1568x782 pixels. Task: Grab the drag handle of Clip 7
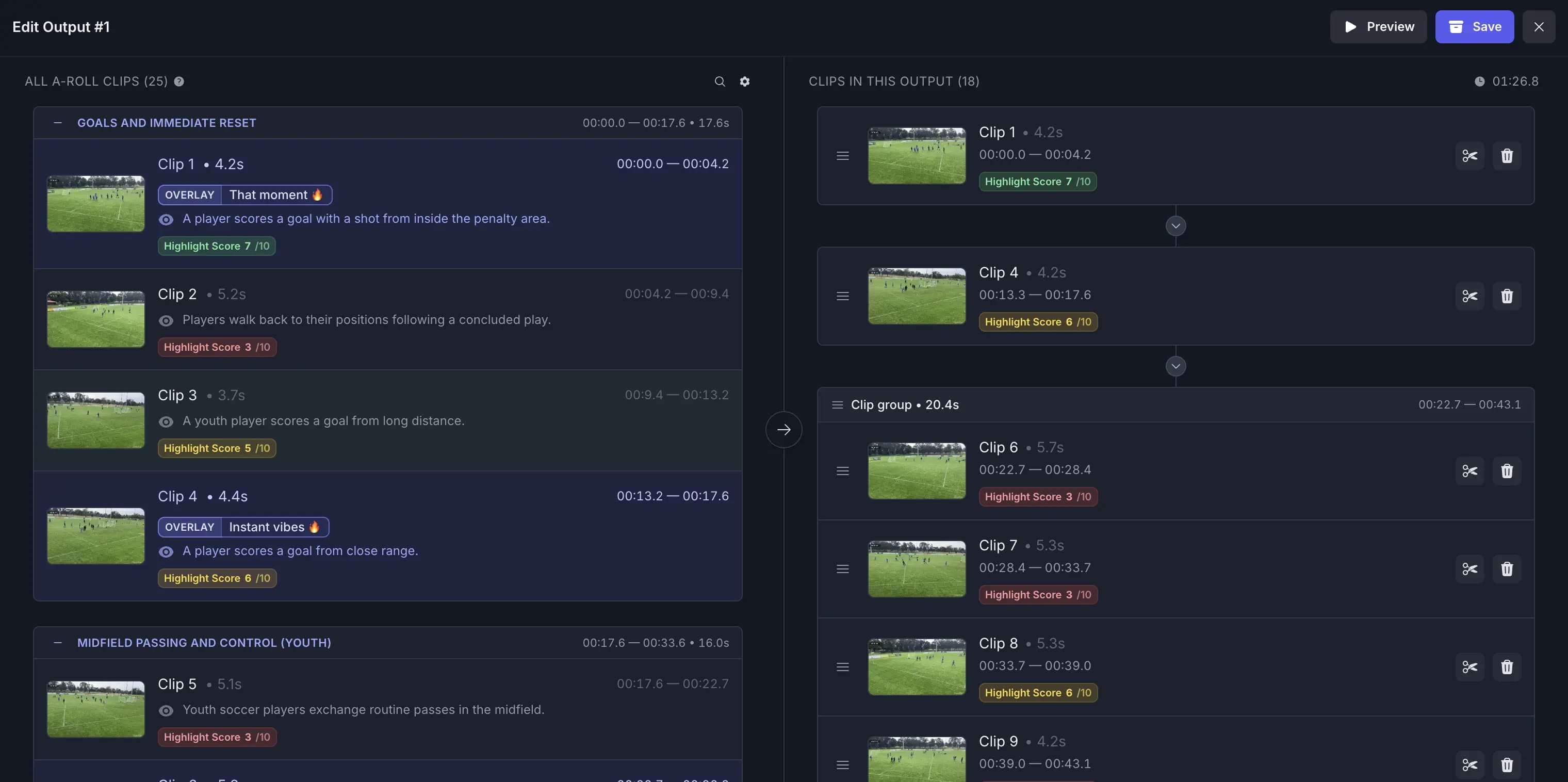coord(842,569)
